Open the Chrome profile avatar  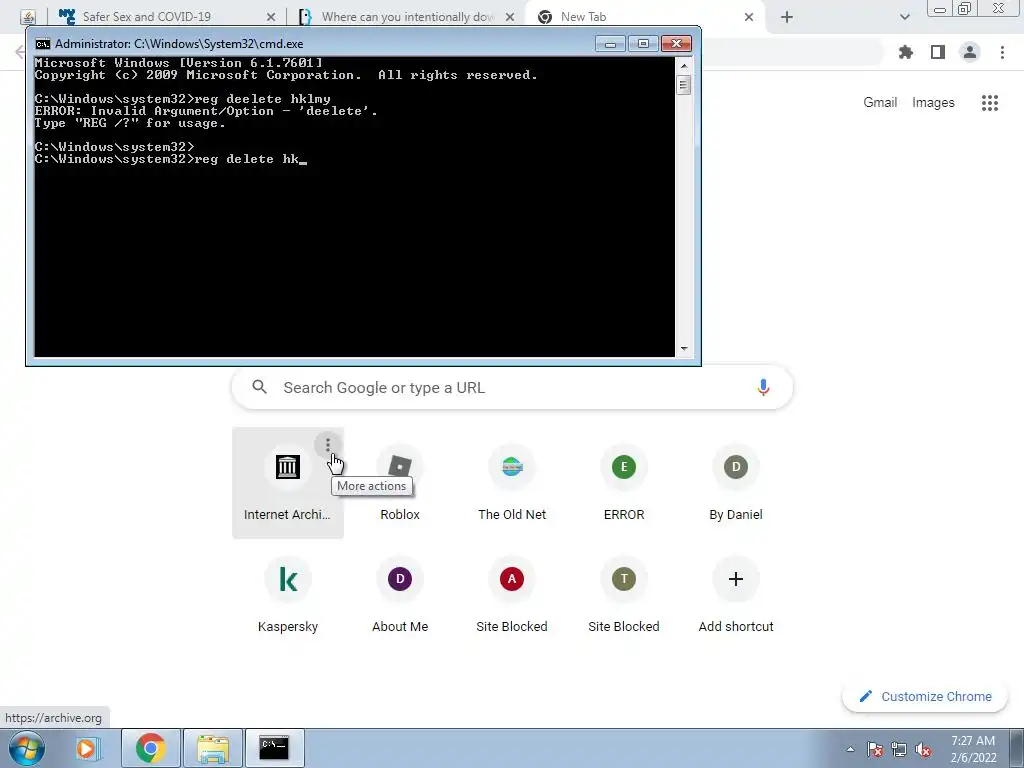tap(970, 52)
